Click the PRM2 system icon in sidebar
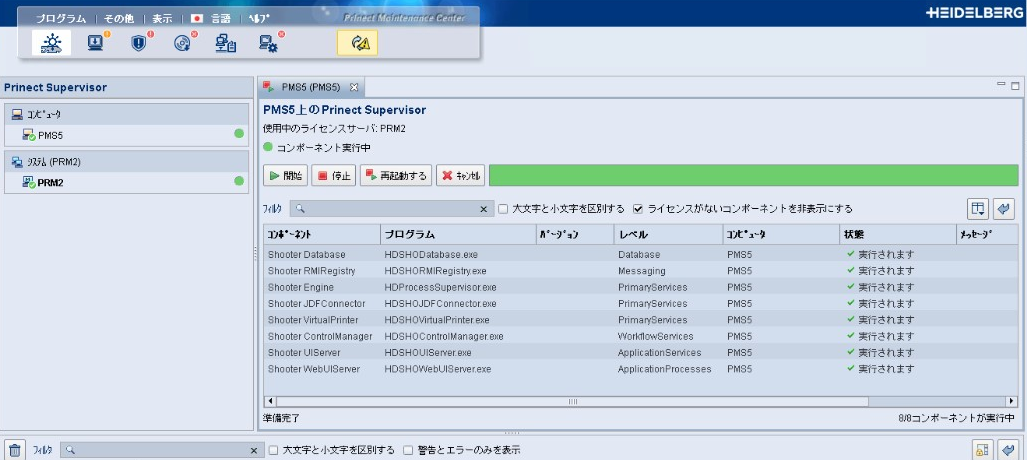Image resolution: width=1027 pixels, height=460 pixels. click(x=29, y=182)
